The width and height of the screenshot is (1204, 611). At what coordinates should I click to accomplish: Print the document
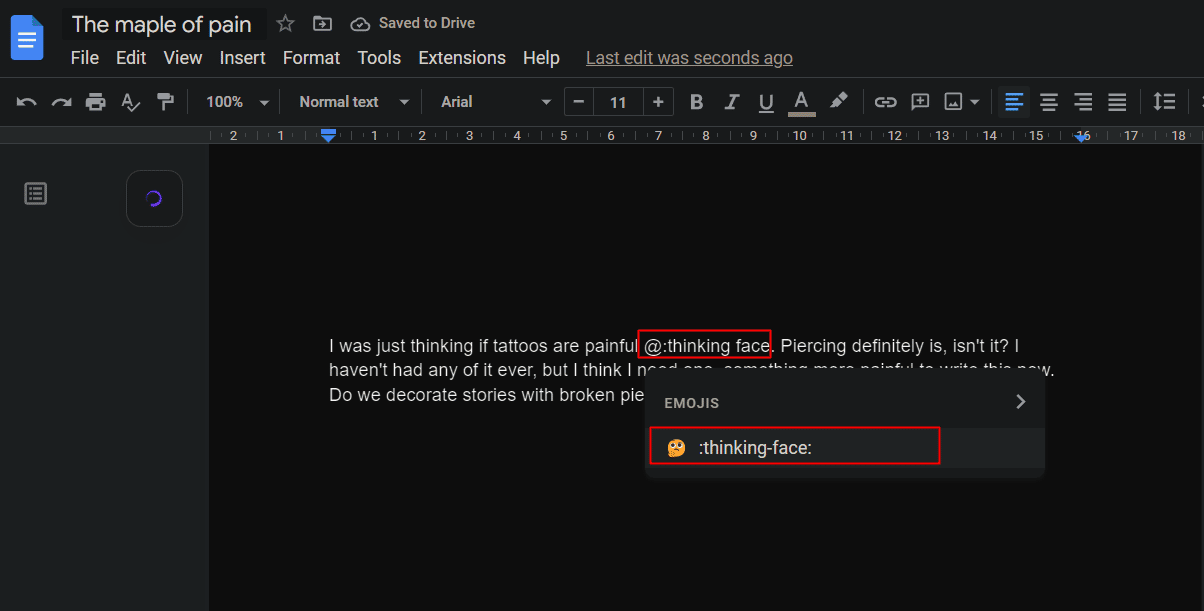click(95, 102)
